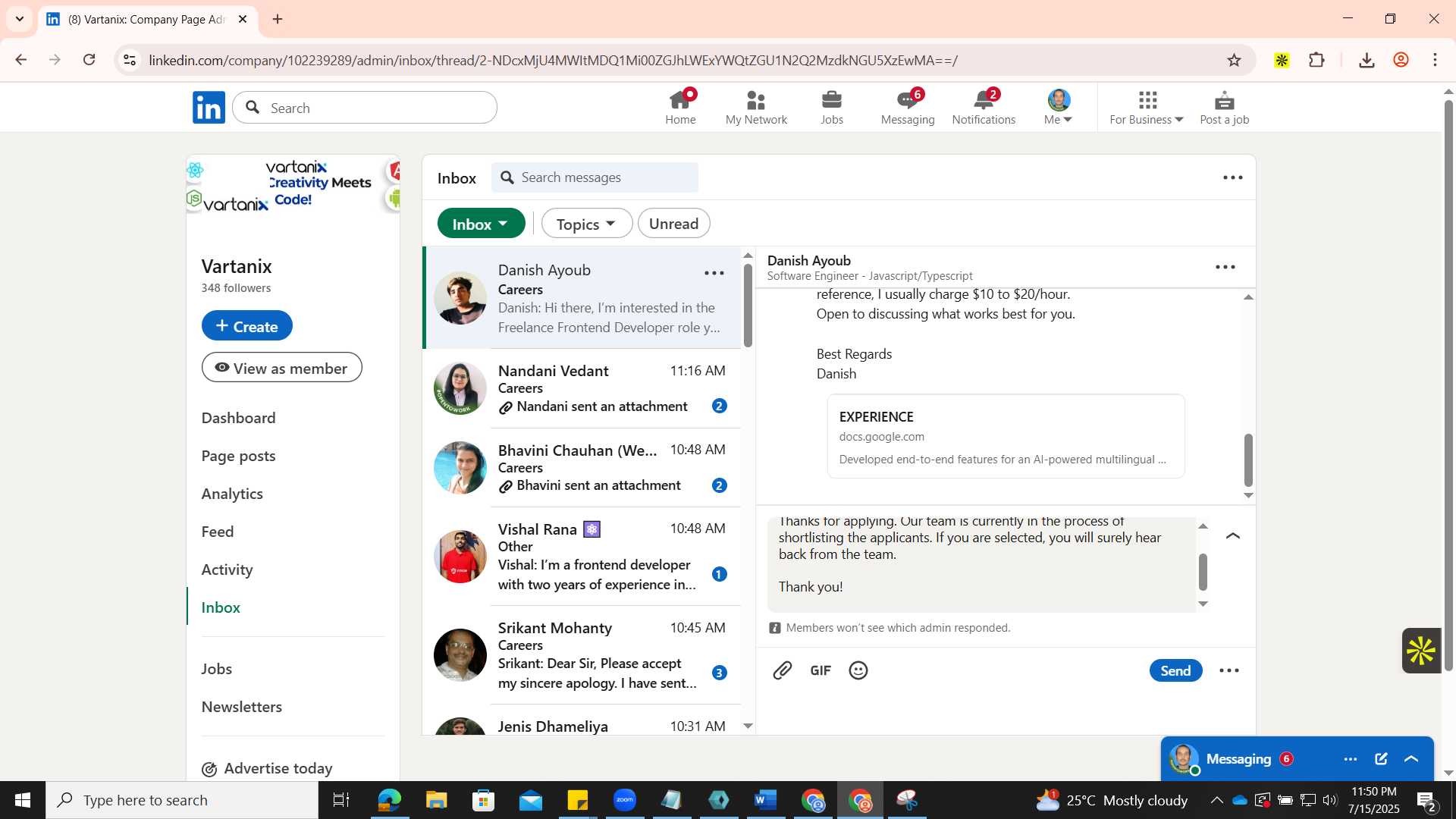Click floating yellow asterisk extension button
This screenshot has height=819, width=1456.
[1421, 651]
